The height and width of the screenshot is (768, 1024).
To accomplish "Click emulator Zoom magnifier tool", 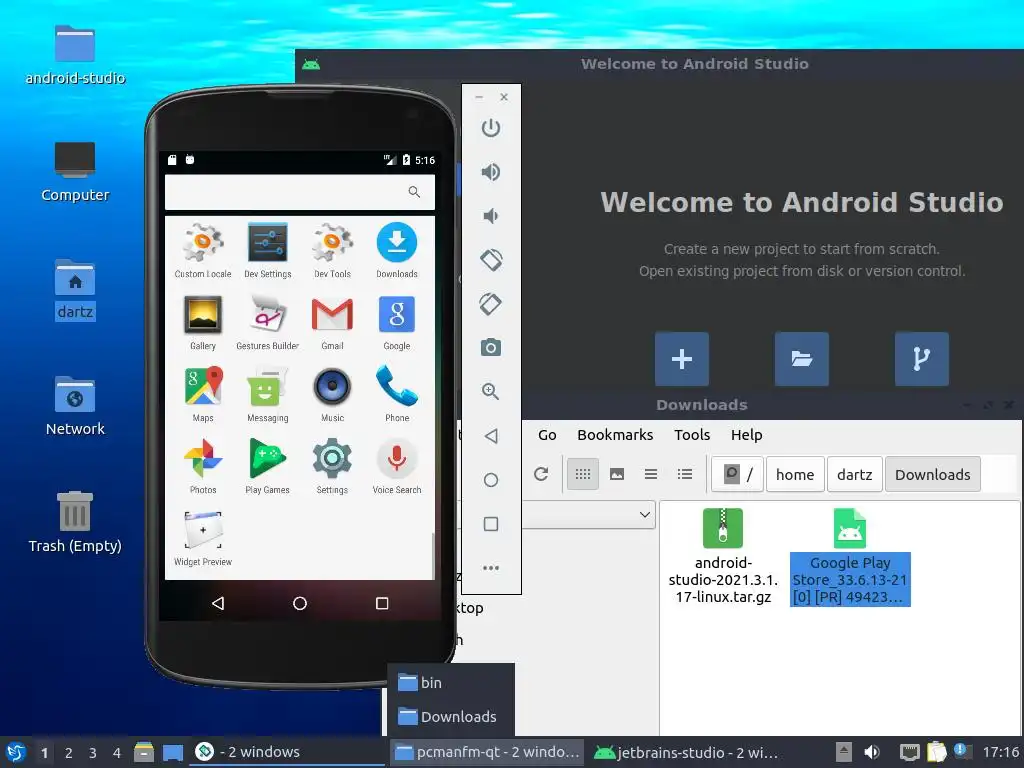I will [x=491, y=391].
